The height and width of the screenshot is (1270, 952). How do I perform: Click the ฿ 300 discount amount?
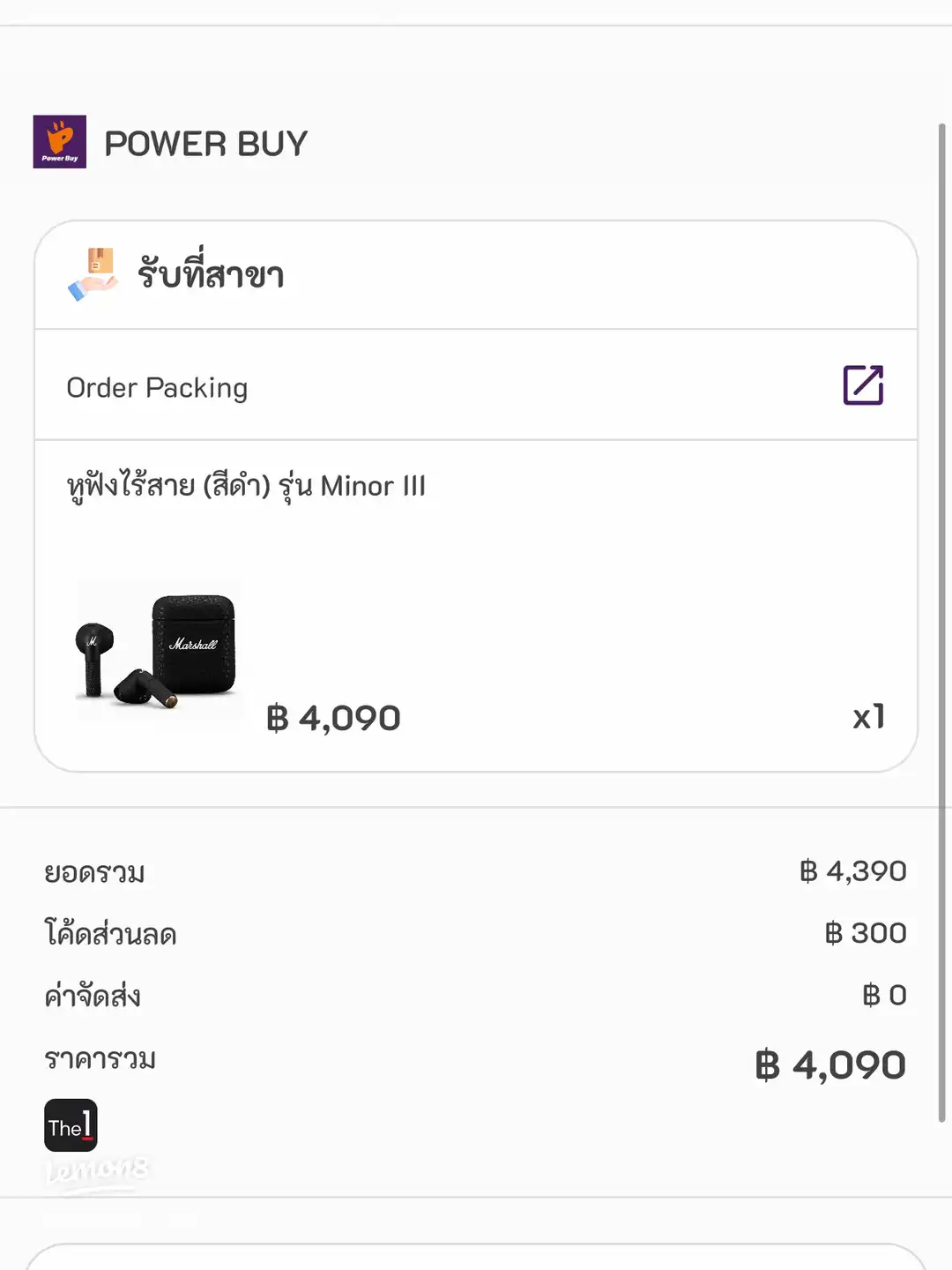pos(865,933)
